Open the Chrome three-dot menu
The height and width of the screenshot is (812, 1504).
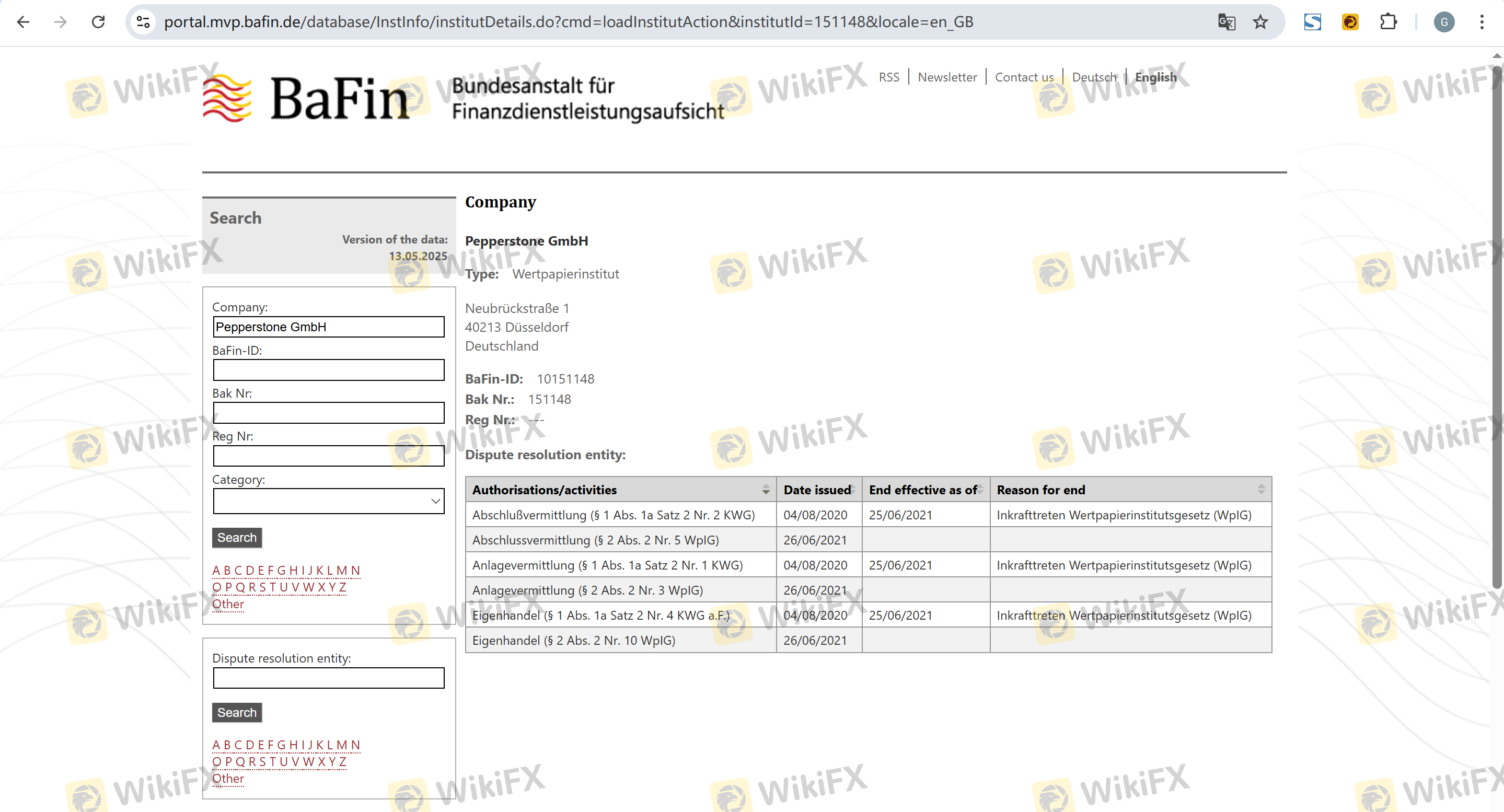1482,22
